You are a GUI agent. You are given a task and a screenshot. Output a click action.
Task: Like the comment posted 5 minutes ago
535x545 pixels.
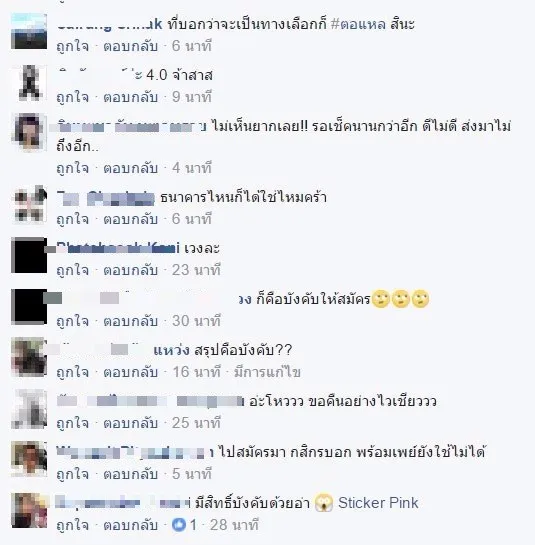(73, 474)
